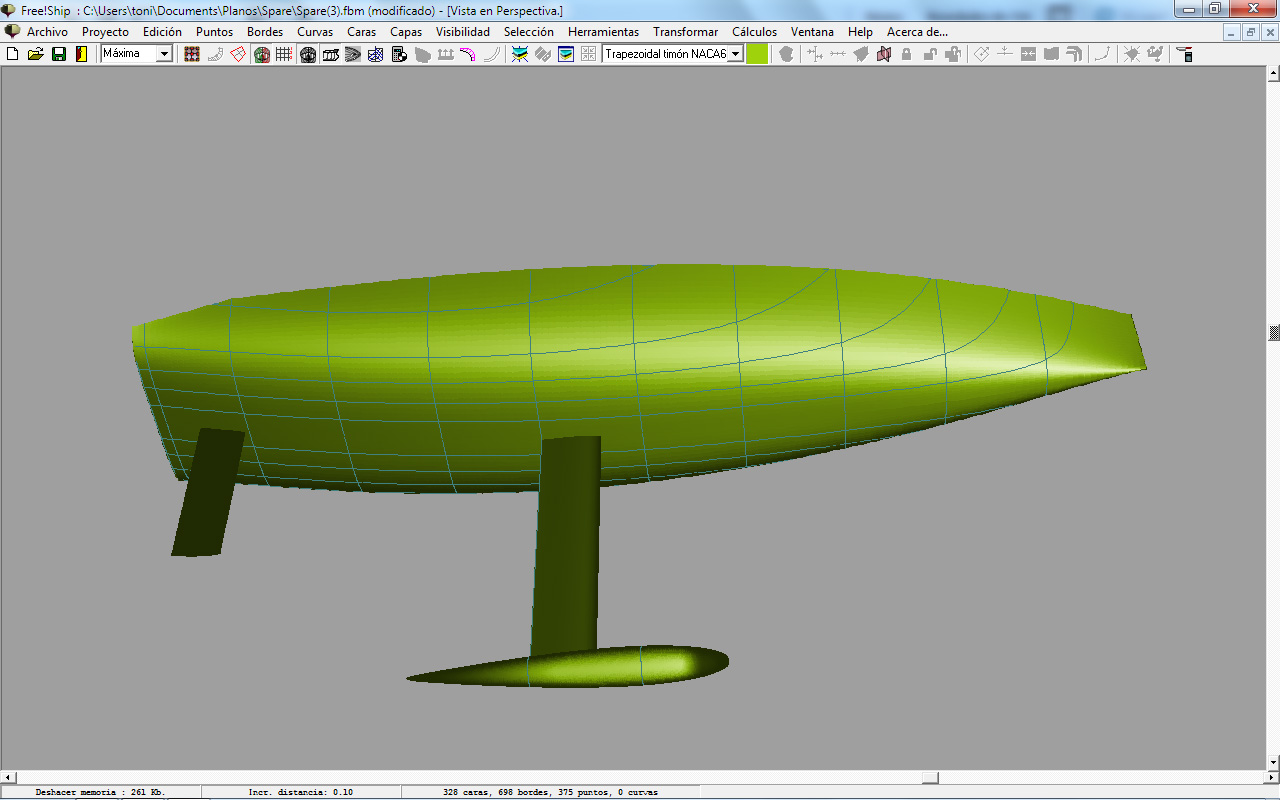Screen dimensions: 1280x800
Task: Click the hydrostatics calculator icon
Action: 399,54
